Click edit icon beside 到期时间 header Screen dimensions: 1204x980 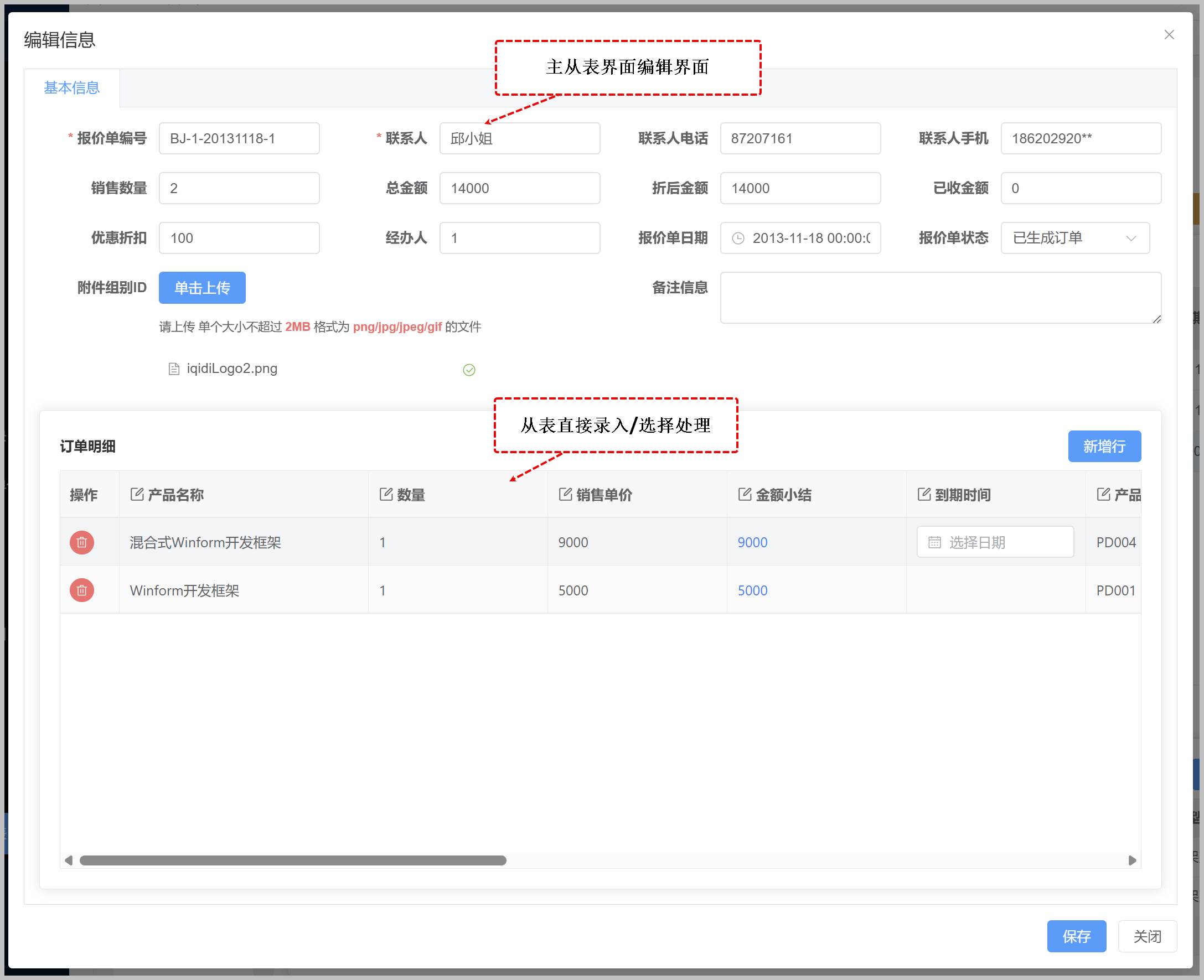[924, 495]
